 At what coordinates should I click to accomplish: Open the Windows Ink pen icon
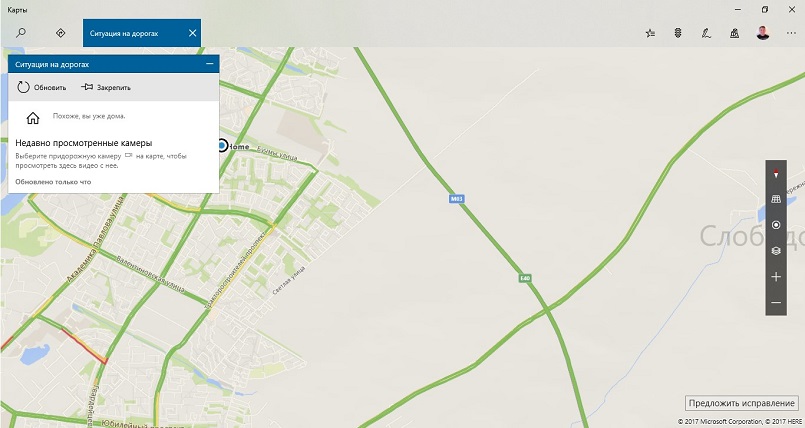(x=706, y=33)
